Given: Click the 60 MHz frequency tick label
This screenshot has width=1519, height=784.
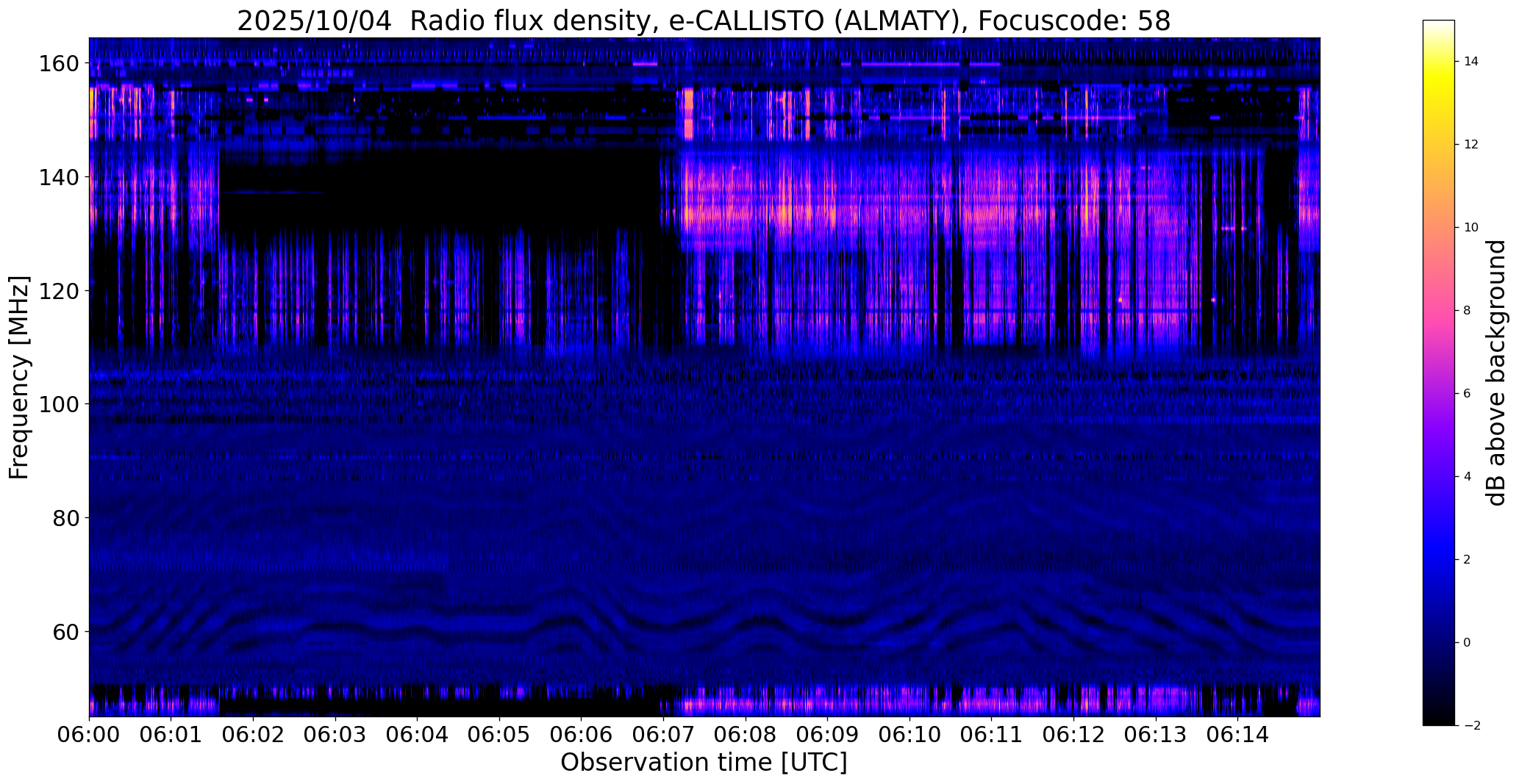Looking at the screenshot, I should click(x=65, y=631).
